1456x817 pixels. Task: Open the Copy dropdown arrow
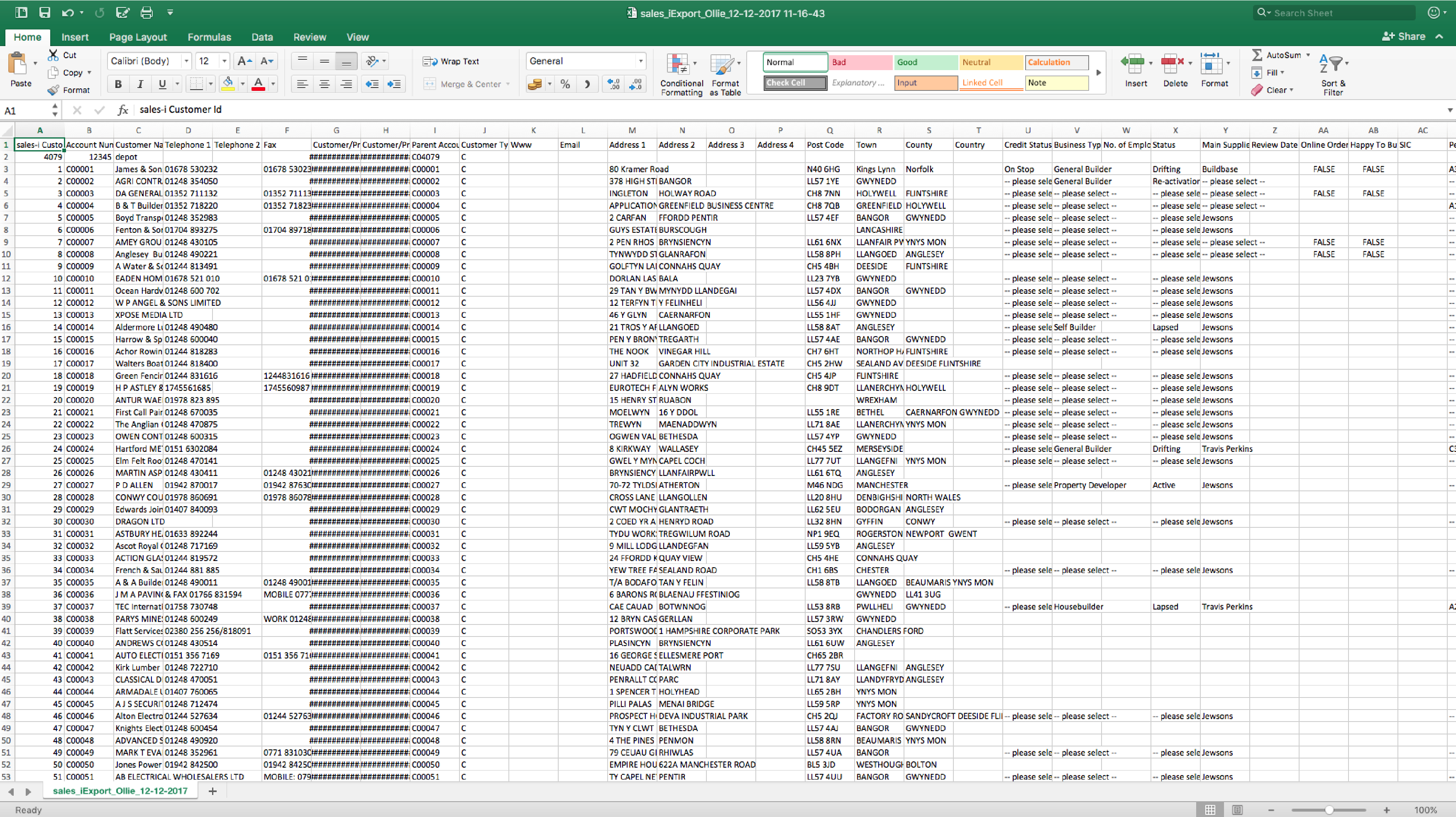(89, 72)
